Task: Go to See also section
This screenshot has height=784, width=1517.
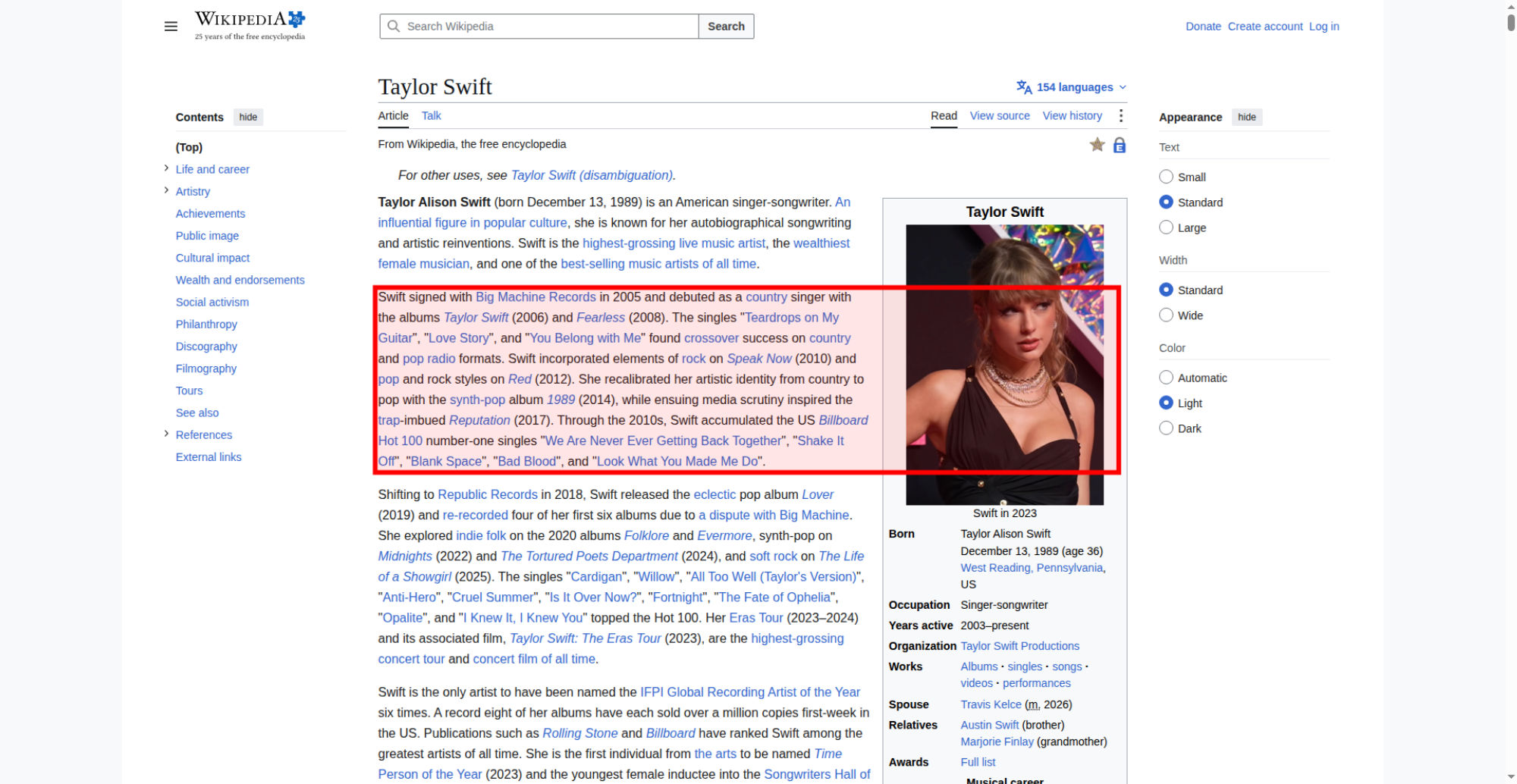Action: 197,412
